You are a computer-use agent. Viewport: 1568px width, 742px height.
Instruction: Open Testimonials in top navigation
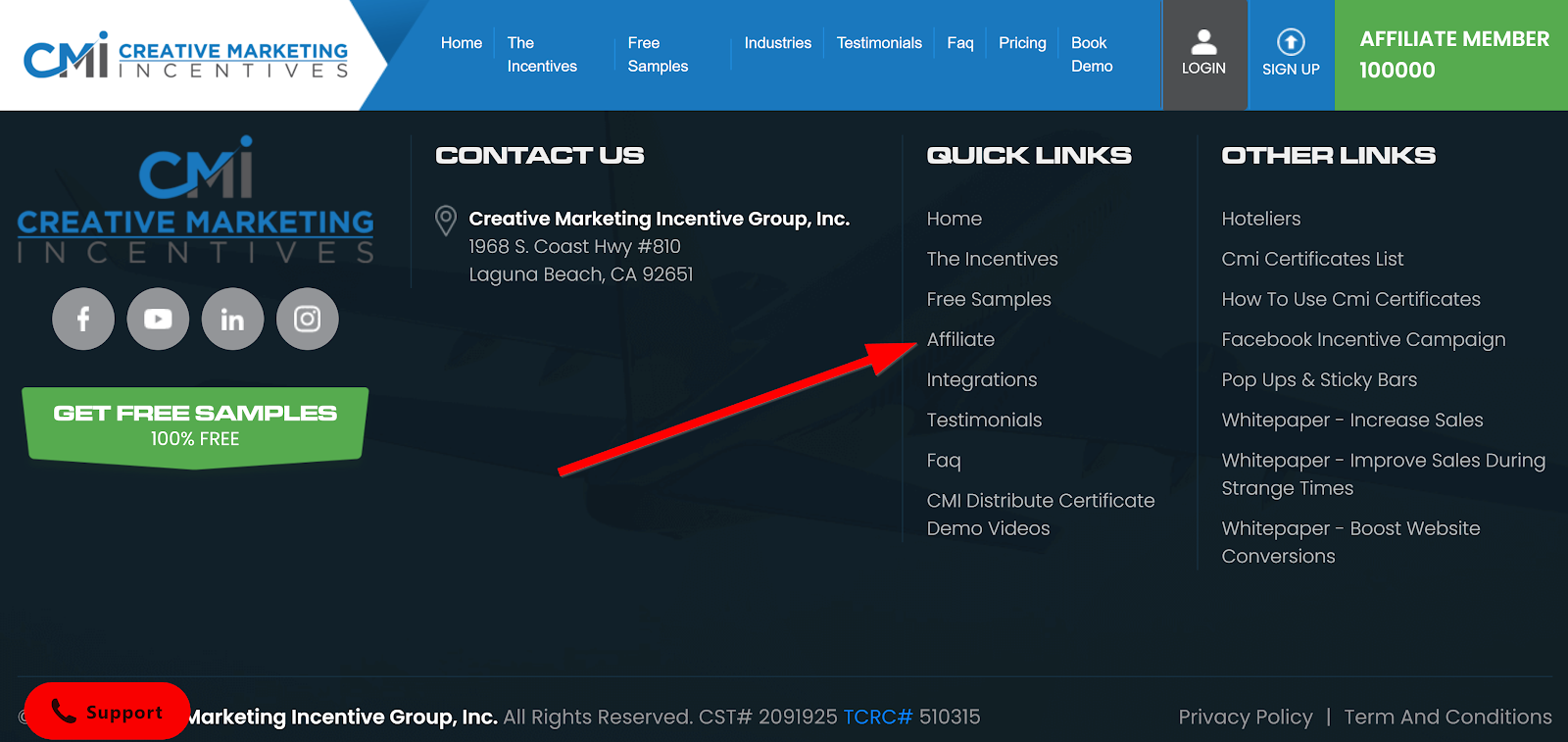pyautogui.click(x=879, y=43)
